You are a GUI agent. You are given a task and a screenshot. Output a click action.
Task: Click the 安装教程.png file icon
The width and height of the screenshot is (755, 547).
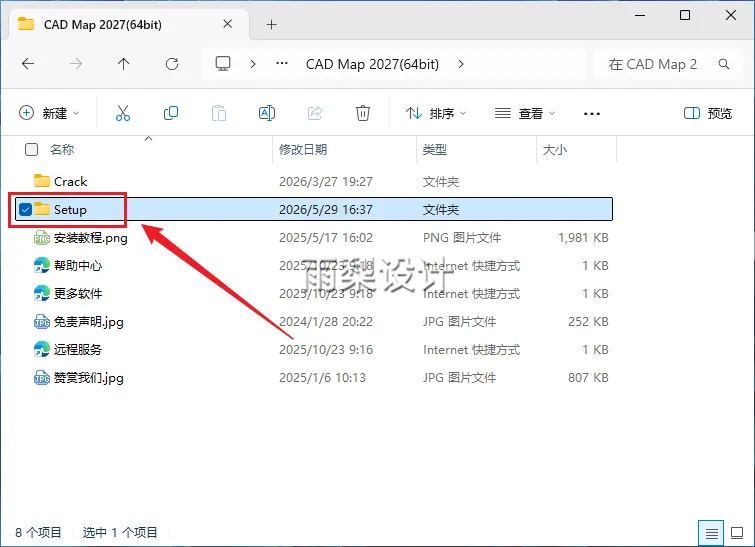point(42,237)
